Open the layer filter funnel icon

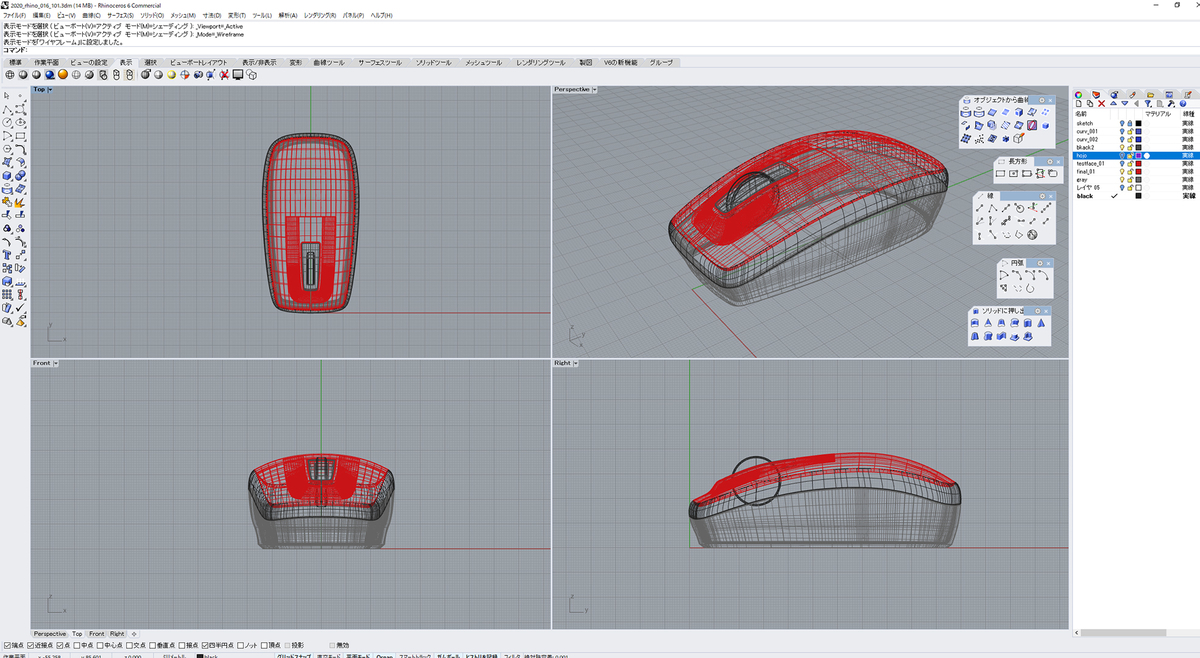pyautogui.click(x=1149, y=104)
